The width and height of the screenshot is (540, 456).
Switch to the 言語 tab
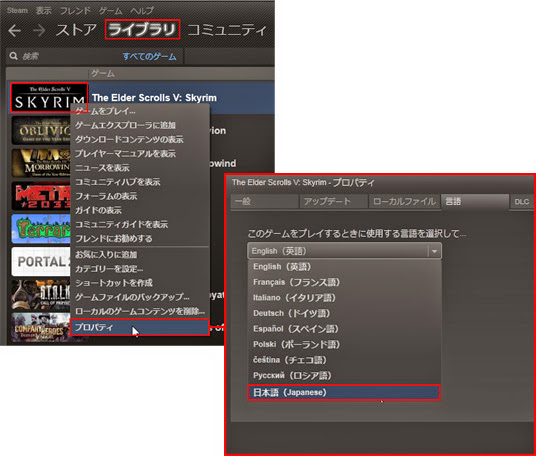click(475, 201)
